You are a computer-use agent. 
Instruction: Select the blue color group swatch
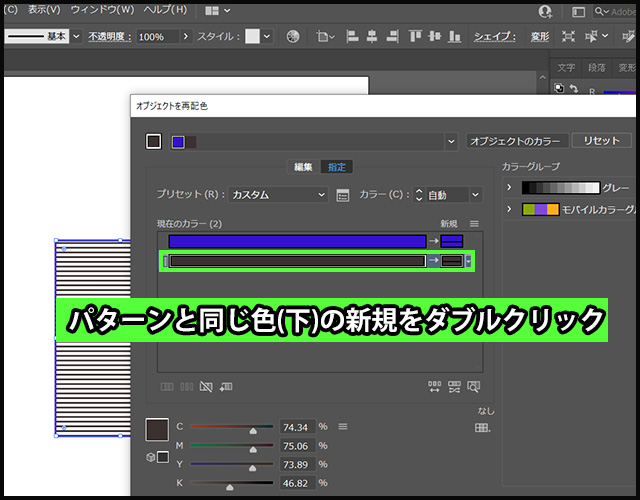(x=178, y=142)
